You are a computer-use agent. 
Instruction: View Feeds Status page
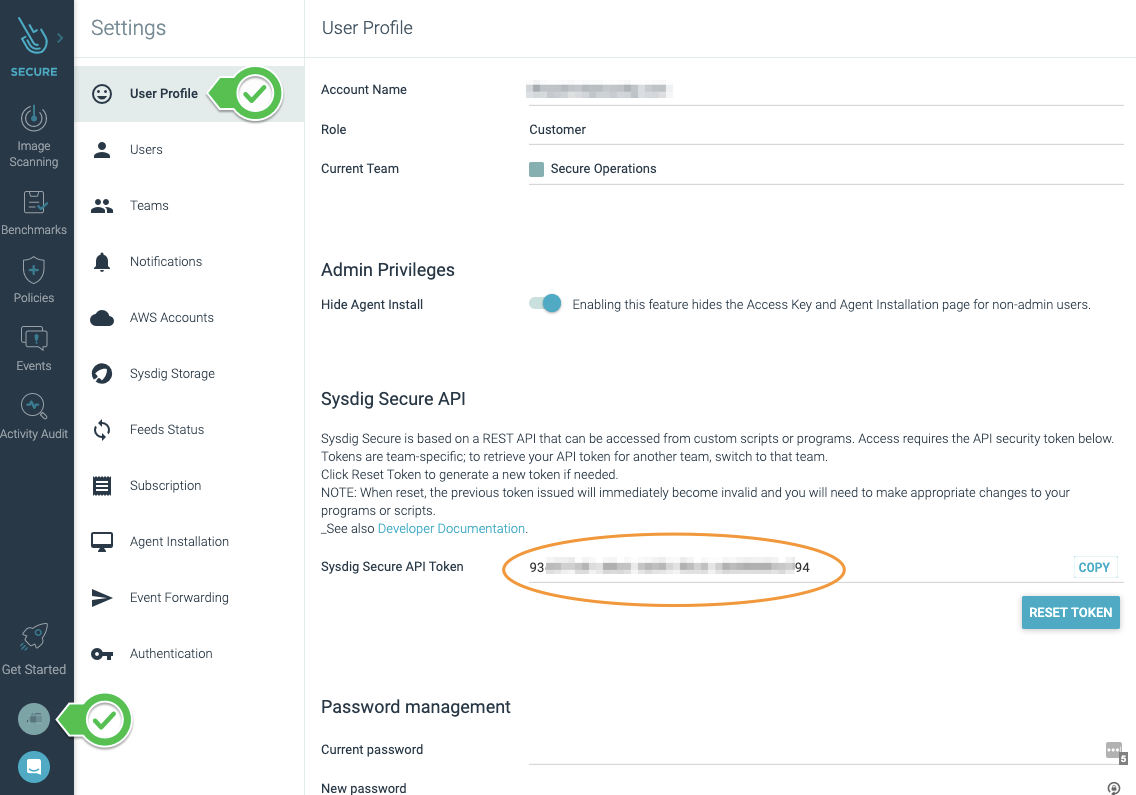click(x=188, y=430)
